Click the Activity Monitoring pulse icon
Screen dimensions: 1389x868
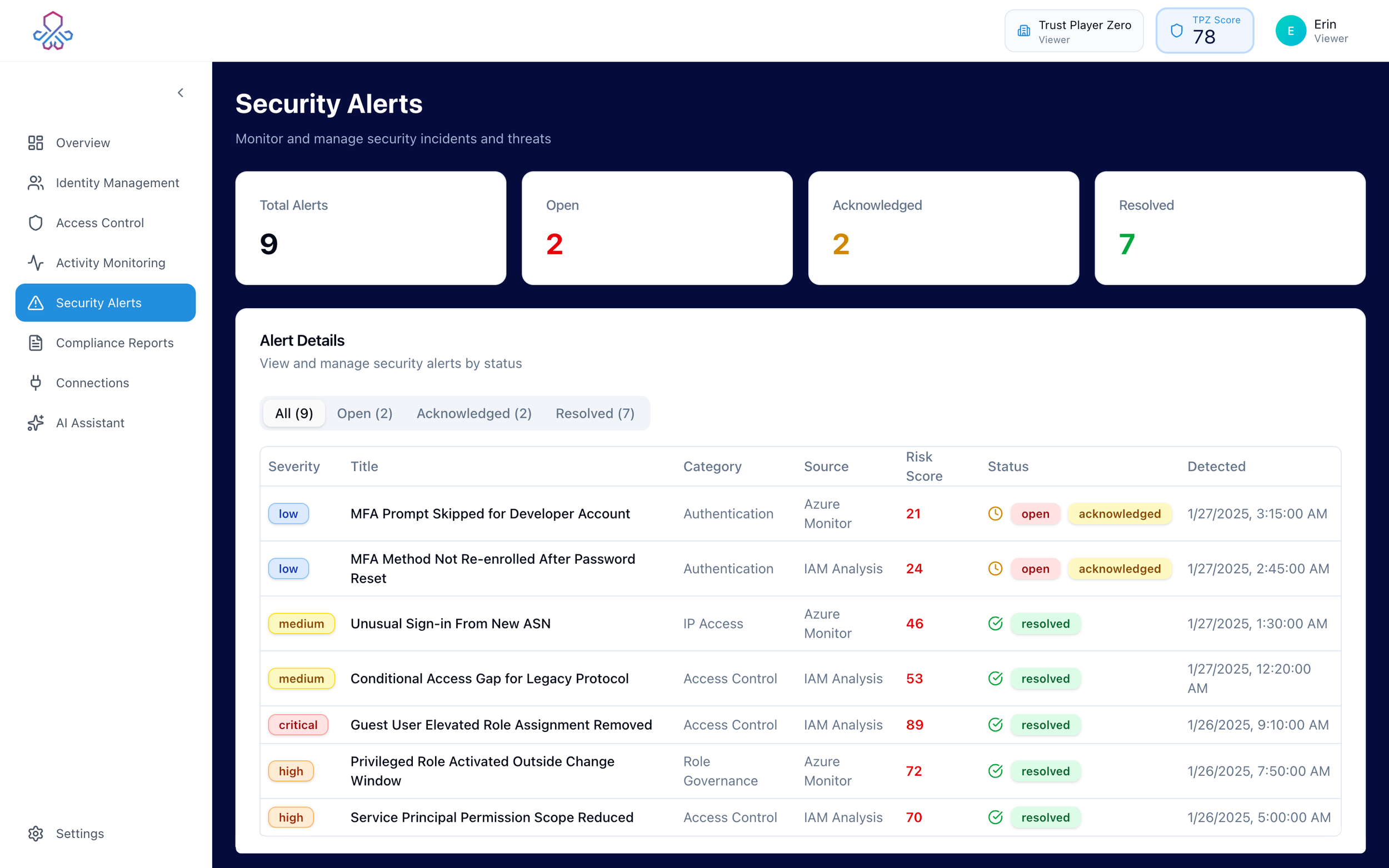click(36, 262)
